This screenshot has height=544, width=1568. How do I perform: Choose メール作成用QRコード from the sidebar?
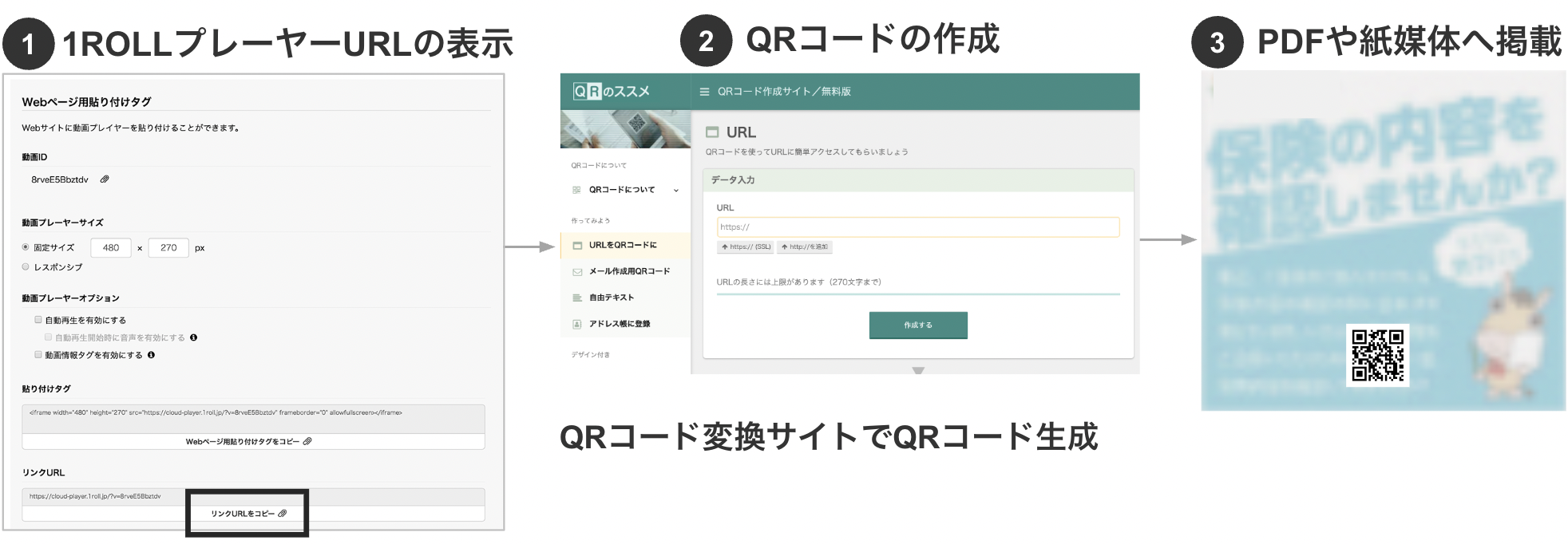coord(625,271)
